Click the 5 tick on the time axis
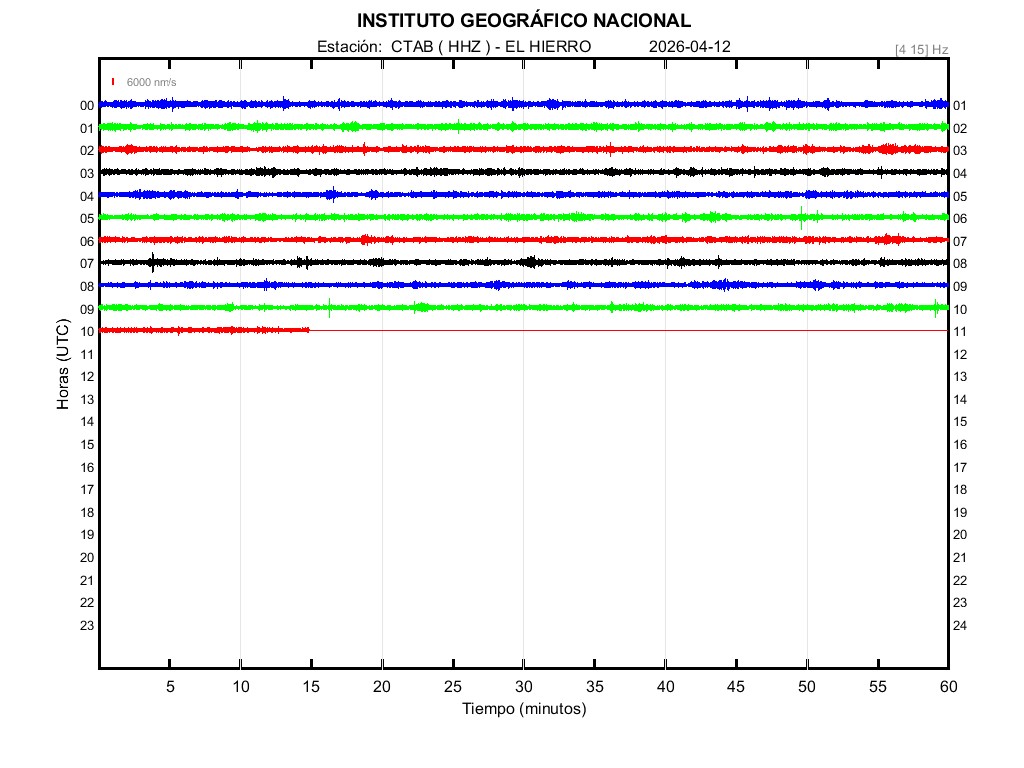This screenshot has height=768, width=1024. coord(170,686)
